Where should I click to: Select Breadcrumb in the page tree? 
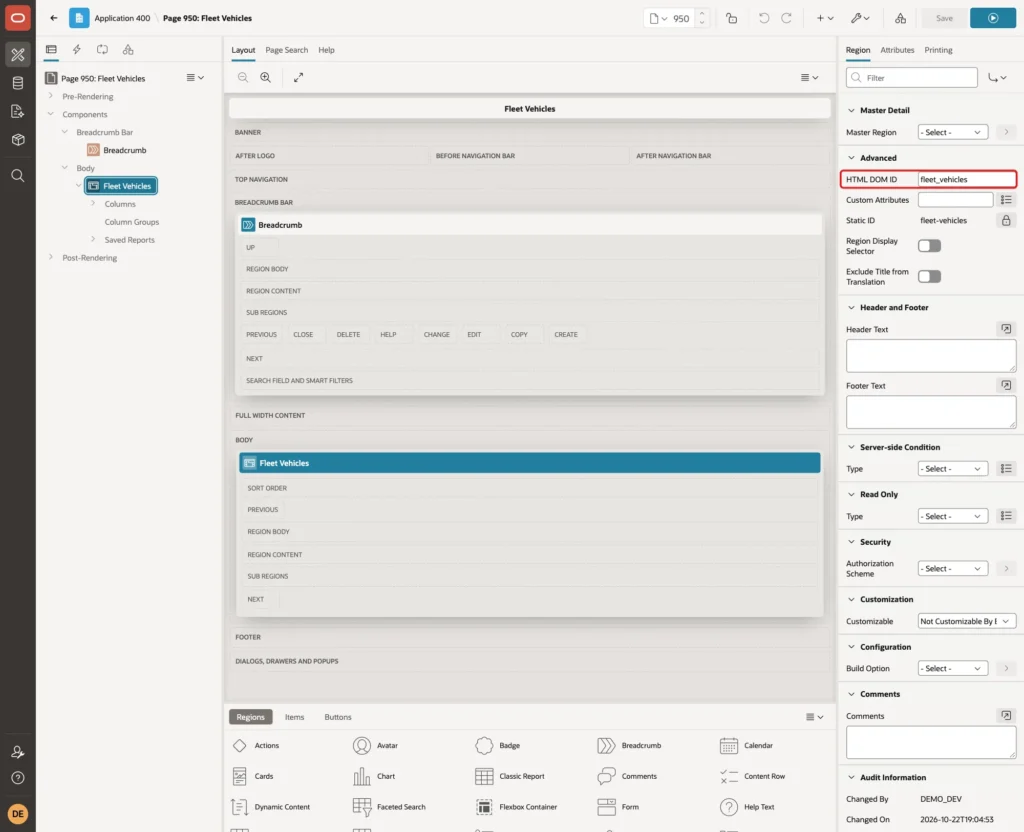click(124, 150)
